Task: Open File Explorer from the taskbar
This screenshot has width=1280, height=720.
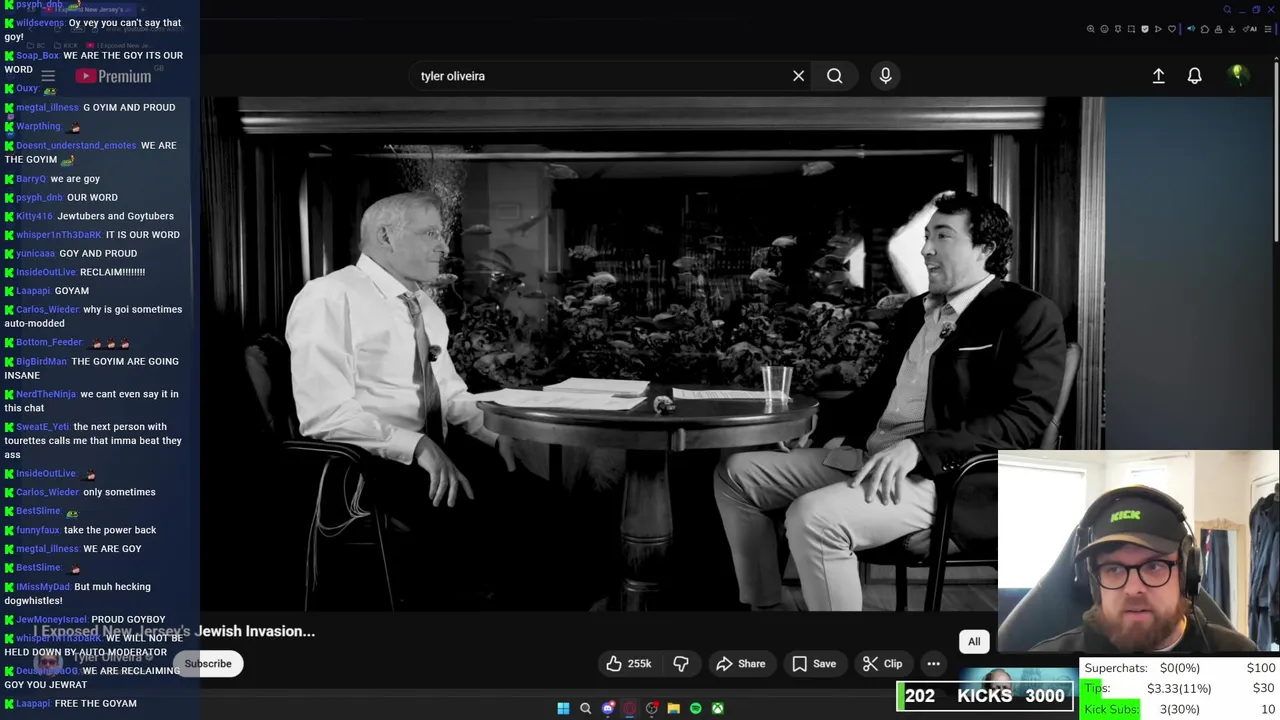Action: tap(673, 708)
